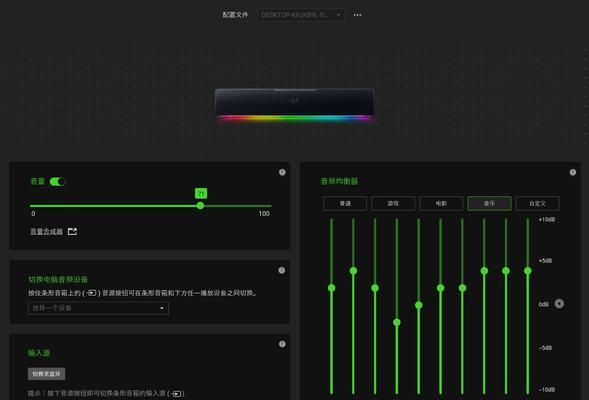
Task: Select the 音乐 equalizer preset
Action: click(489, 203)
